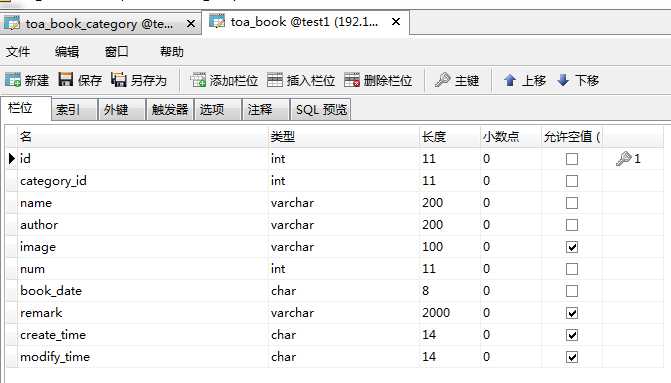This screenshot has width=671, height=383.
Task: Uncheck allow-null checkbox for modify_time
Action: coord(572,357)
